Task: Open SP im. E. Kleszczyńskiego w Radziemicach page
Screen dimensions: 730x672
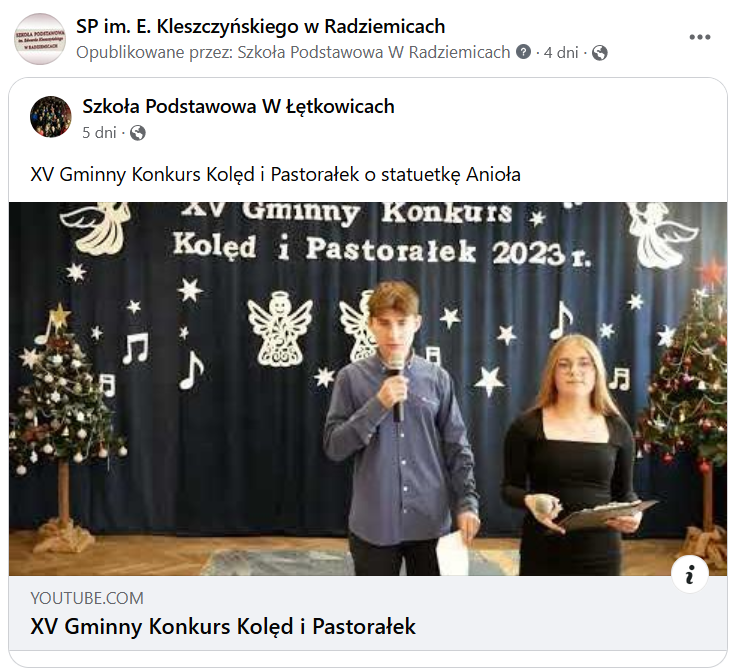Action: click(261, 27)
